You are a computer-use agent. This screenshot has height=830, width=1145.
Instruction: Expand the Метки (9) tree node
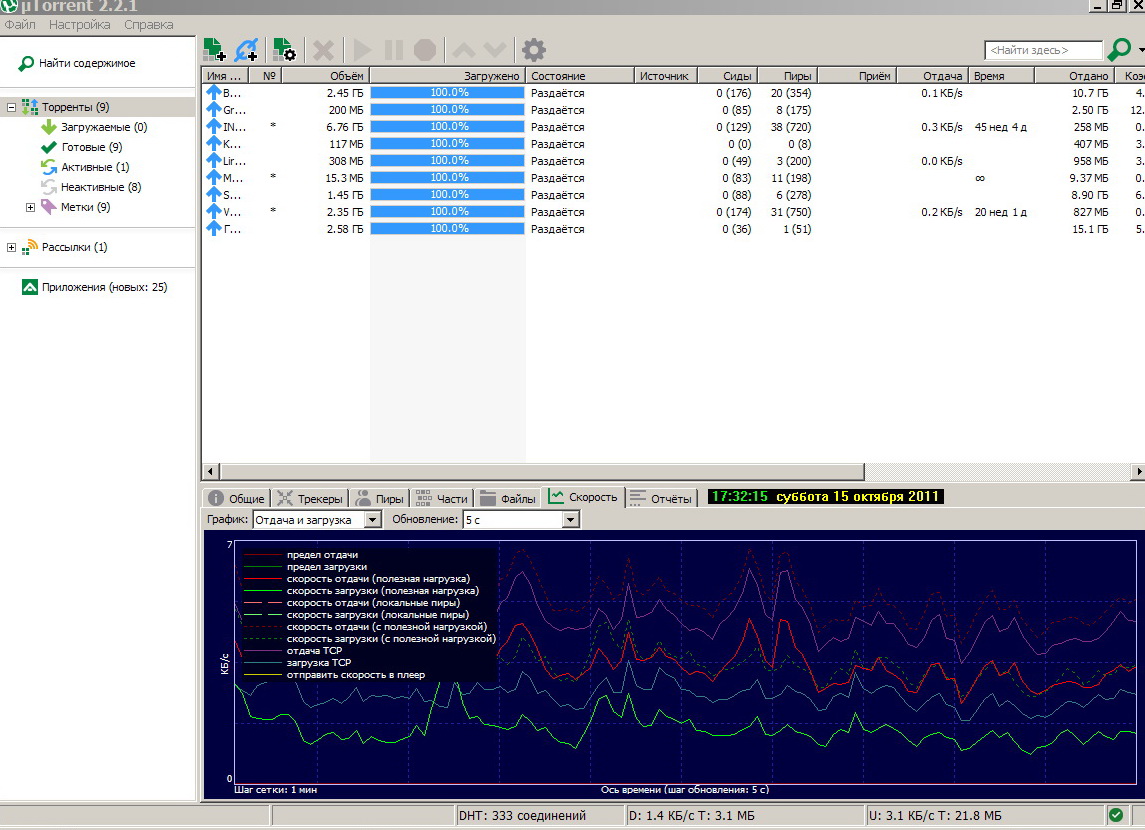(30, 207)
